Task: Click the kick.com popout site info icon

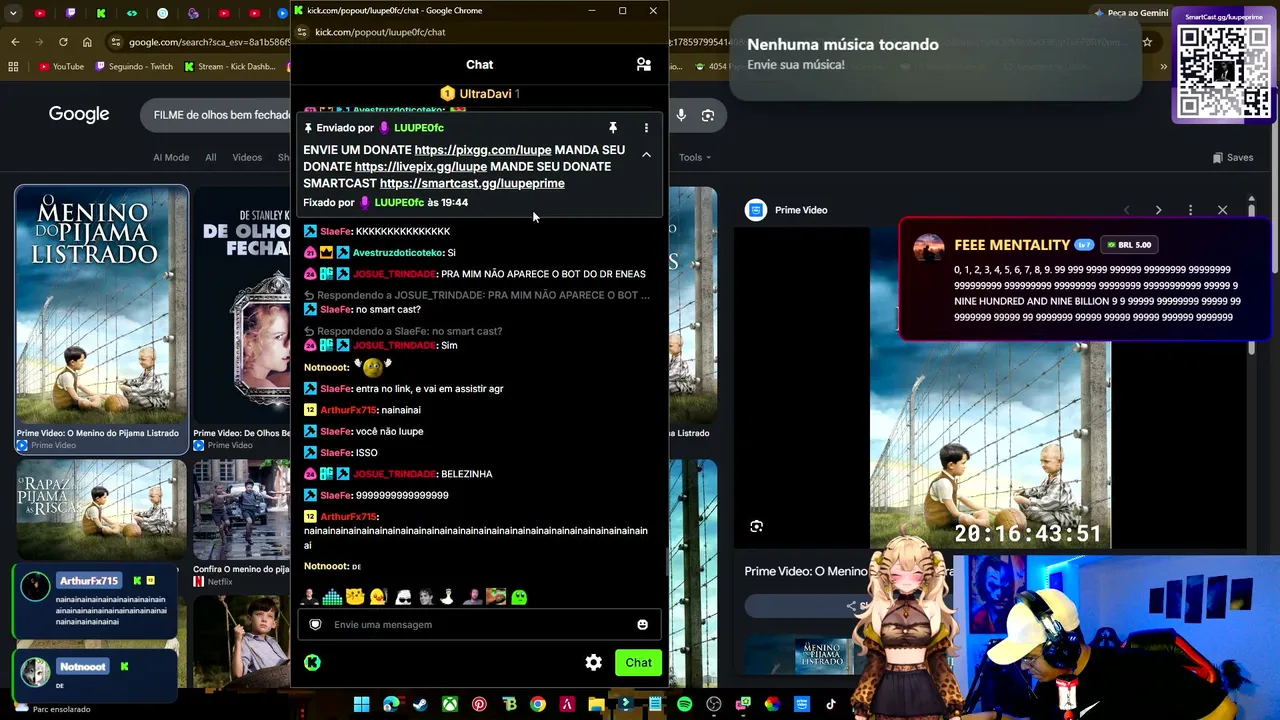Action: tap(303, 32)
